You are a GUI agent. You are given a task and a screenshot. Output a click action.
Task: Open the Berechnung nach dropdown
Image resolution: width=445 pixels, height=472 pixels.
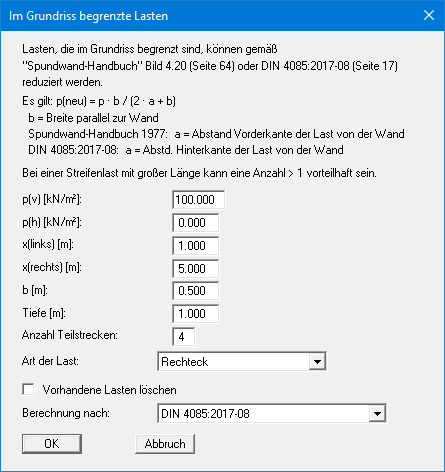pyautogui.click(x=272, y=413)
